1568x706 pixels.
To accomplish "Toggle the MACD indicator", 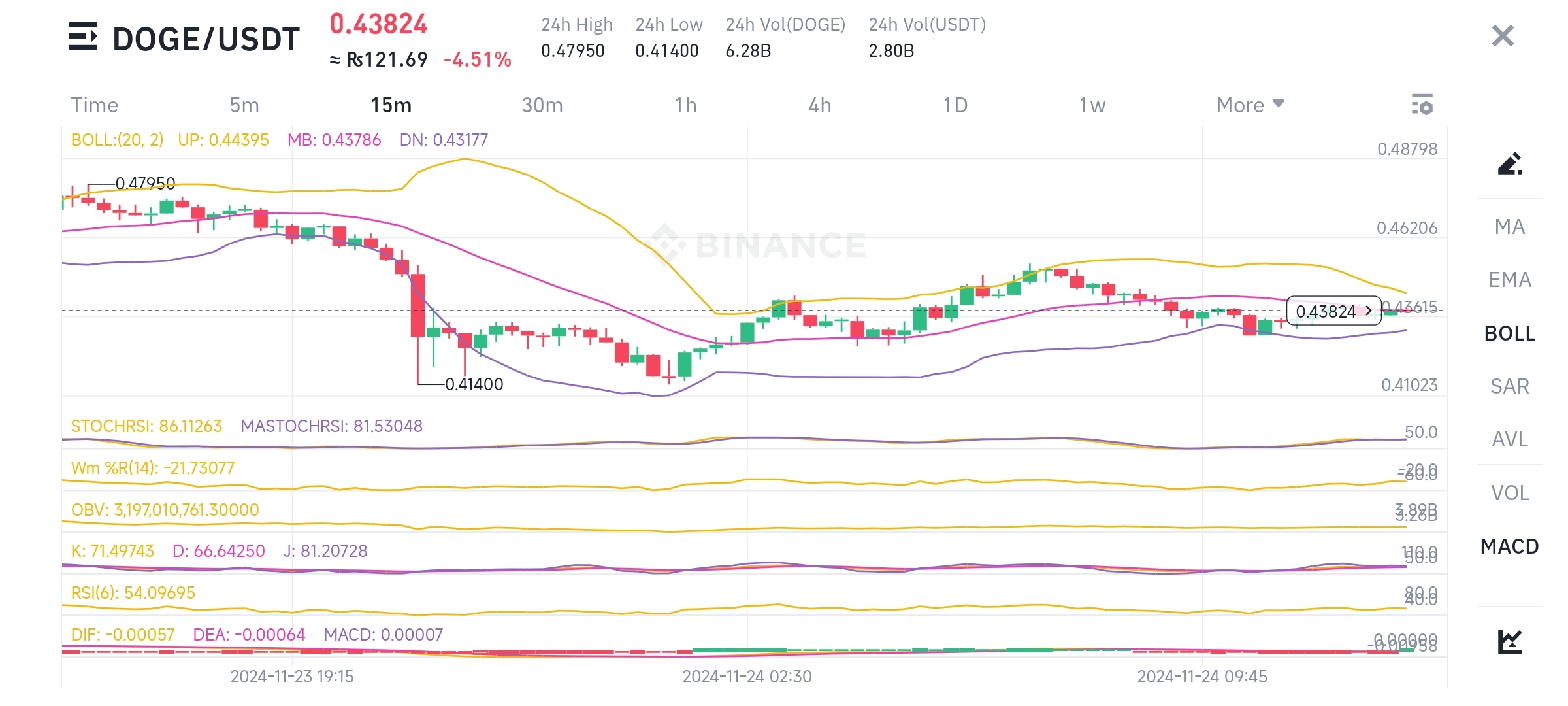I will pos(1509,546).
